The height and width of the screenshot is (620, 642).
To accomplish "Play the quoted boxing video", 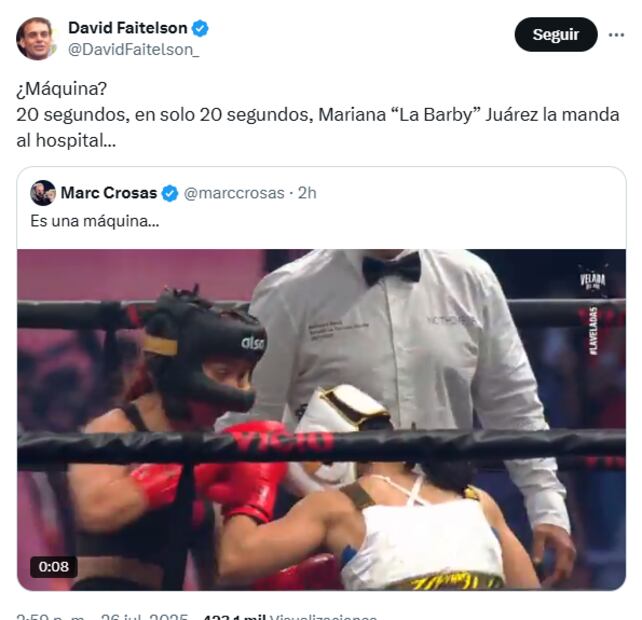I will coord(321,420).
